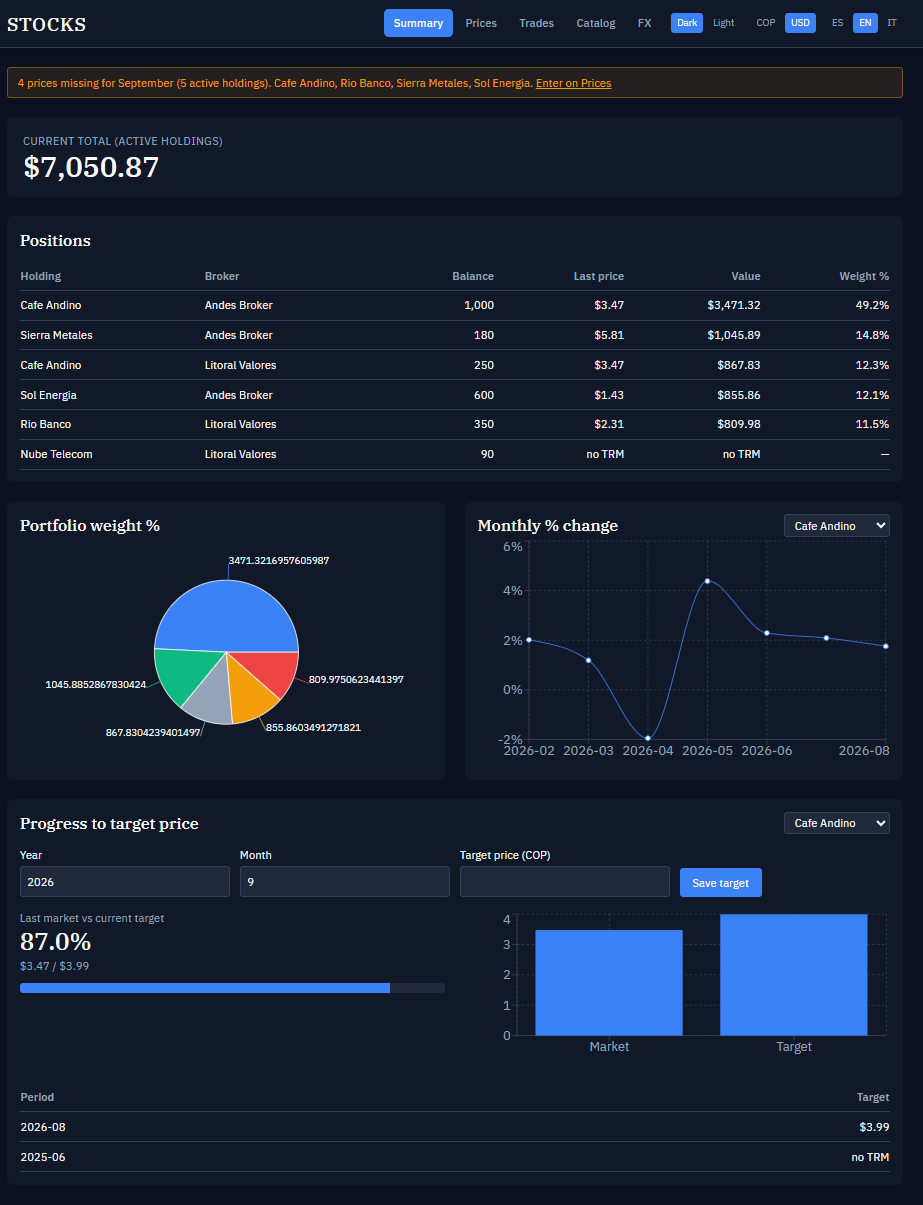The image size is (923, 1205).
Task: Select Sierra Metales in the Positions table
Action: [56, 335]
